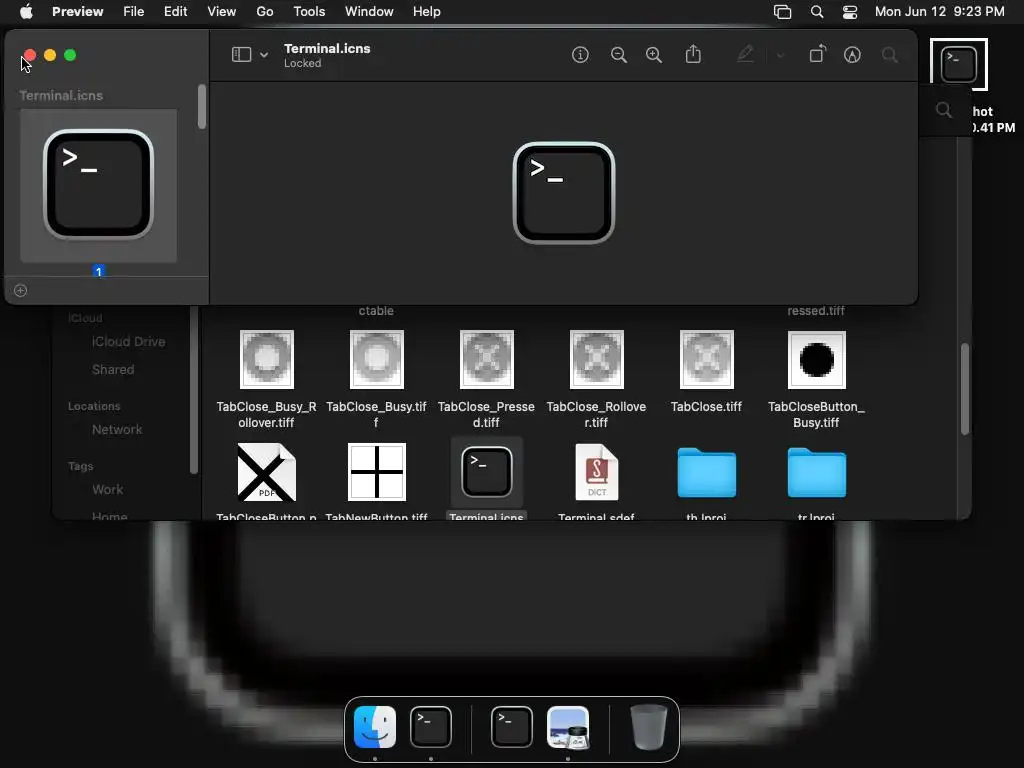
Task: Open the Help menu
Action: [426, 12]
